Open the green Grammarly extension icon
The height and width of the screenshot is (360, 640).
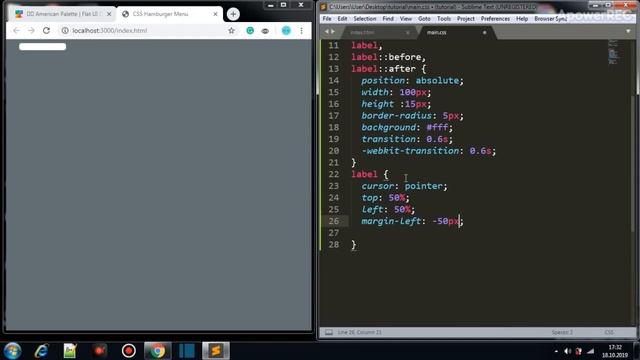250,31
